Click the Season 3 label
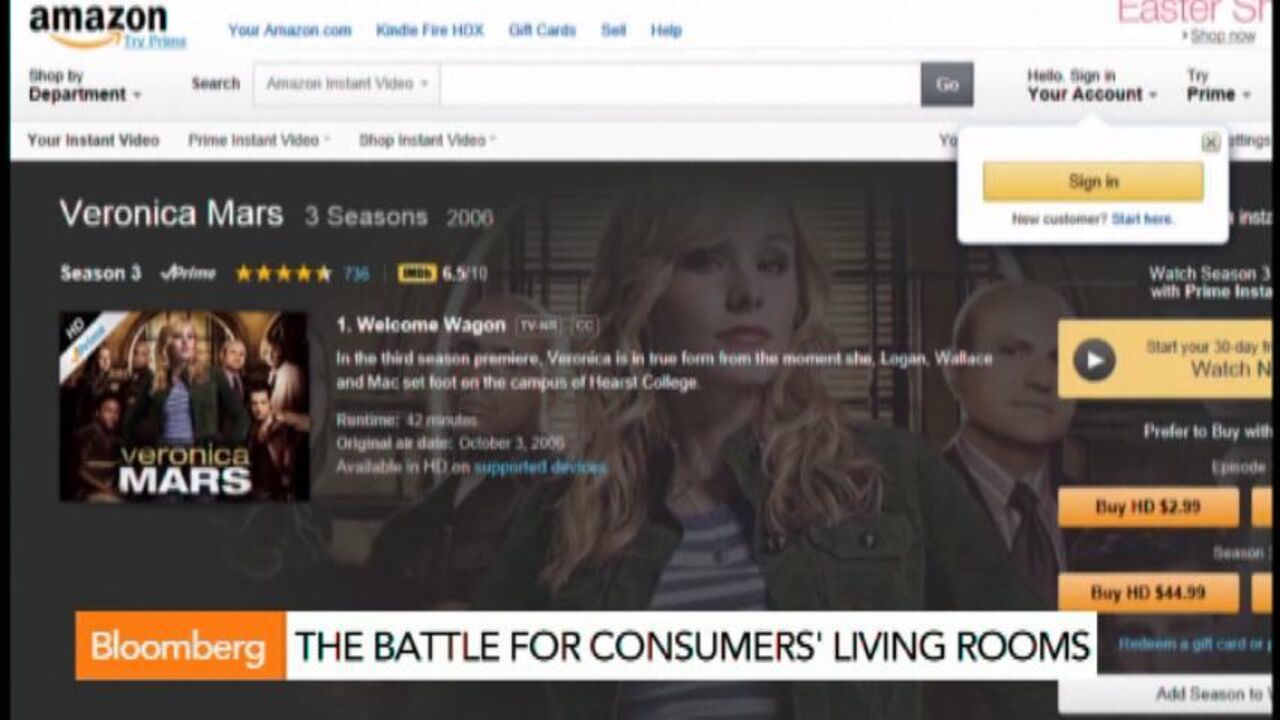The image size is (1280, 720). pyautogui.click(x=100, y=273)
